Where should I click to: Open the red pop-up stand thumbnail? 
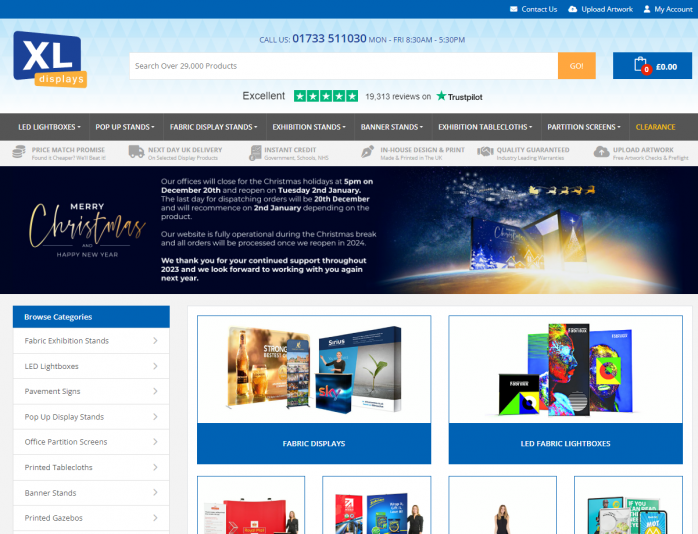[x=251, y=506]
